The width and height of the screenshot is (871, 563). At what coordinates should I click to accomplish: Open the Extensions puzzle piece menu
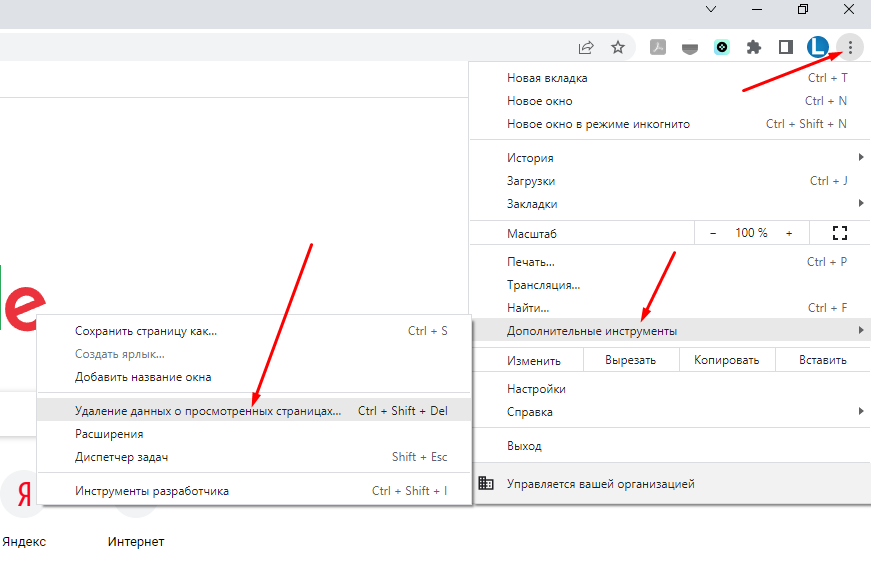[x=754, y=47]
